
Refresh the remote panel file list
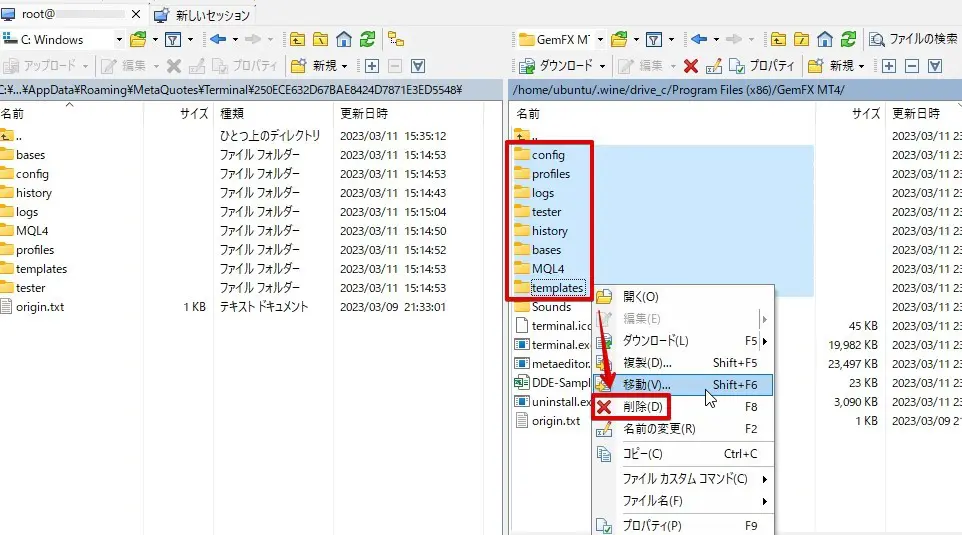tap(848, 40)
